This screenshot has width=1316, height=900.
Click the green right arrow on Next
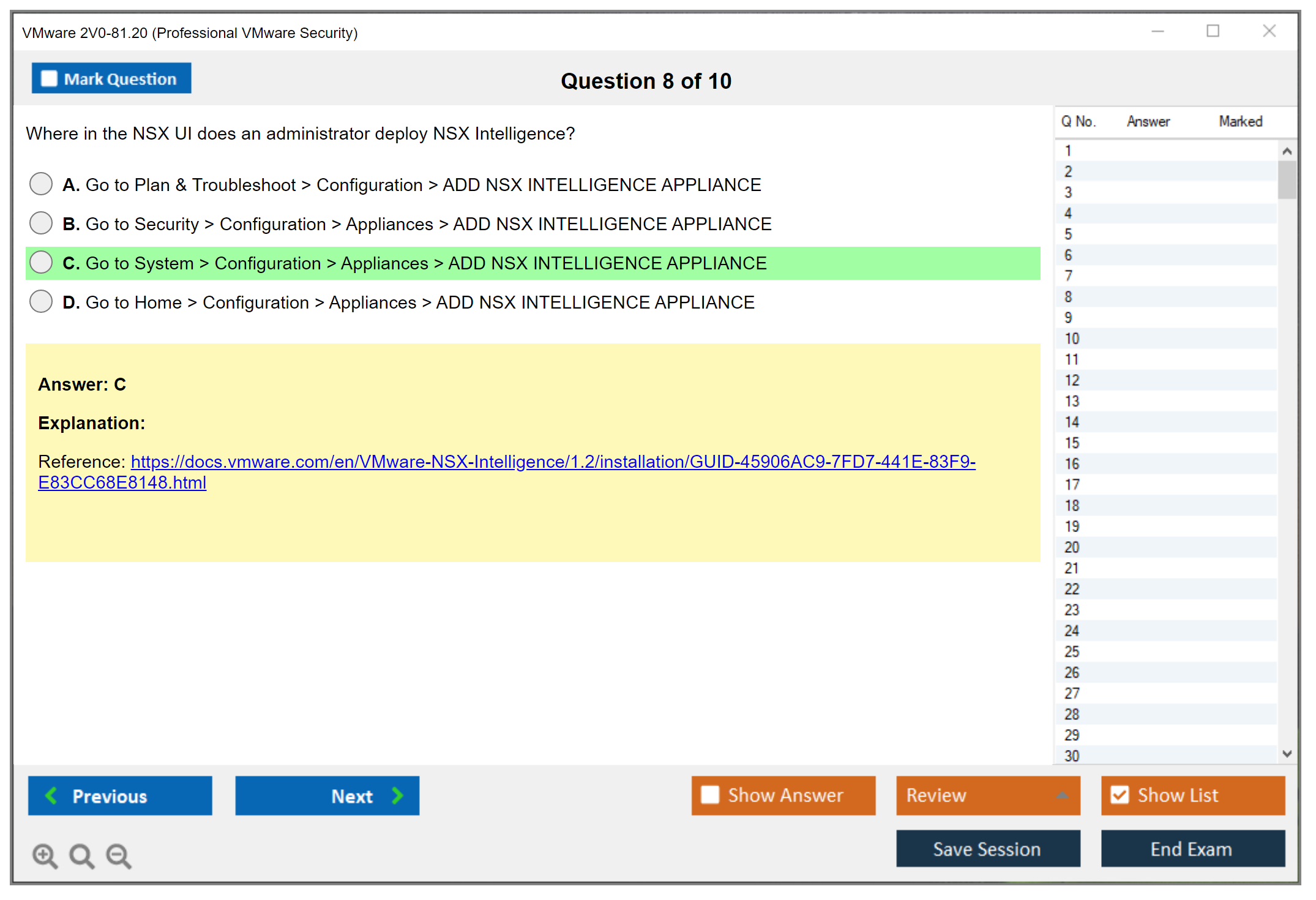pyautogui.click(x=397, y=795)
